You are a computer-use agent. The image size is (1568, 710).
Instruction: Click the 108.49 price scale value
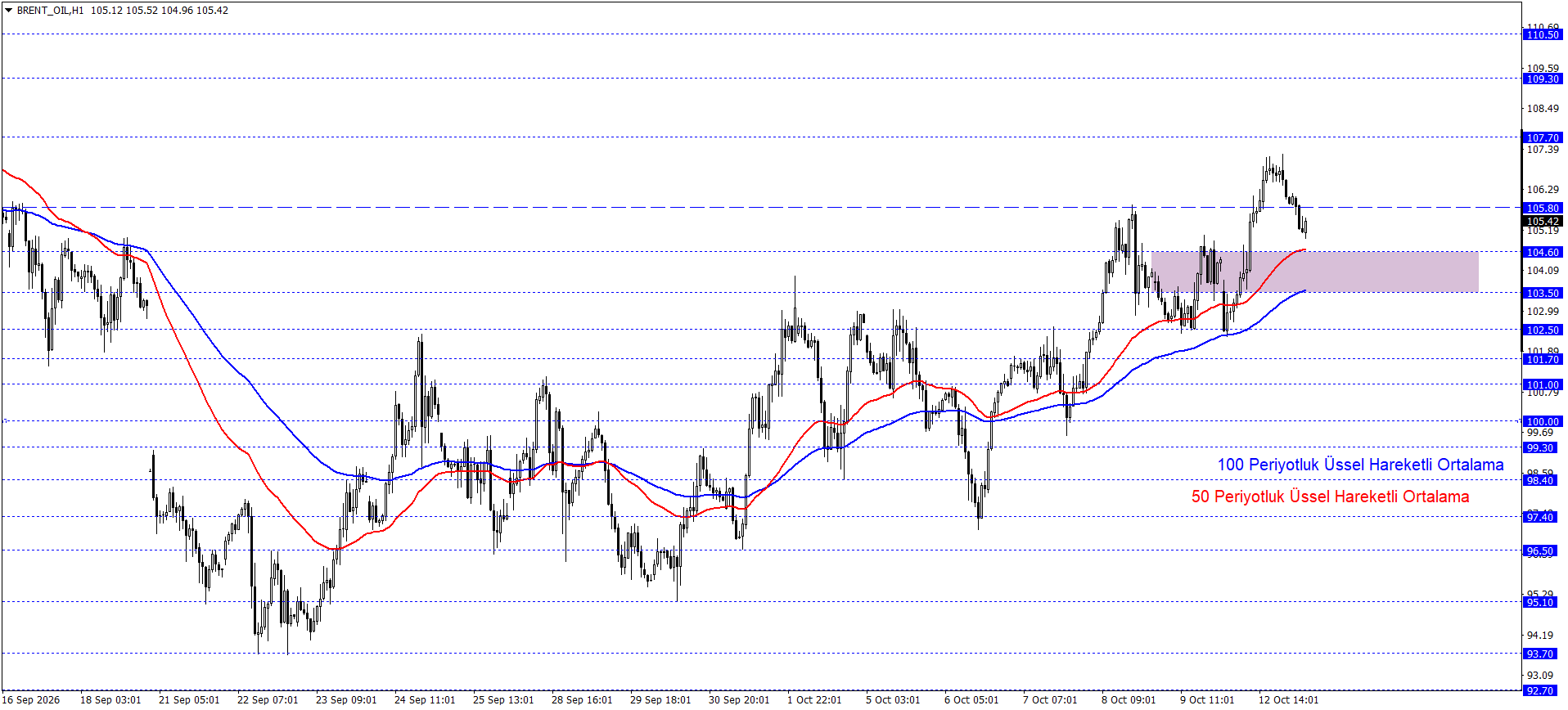[1543, 108]
